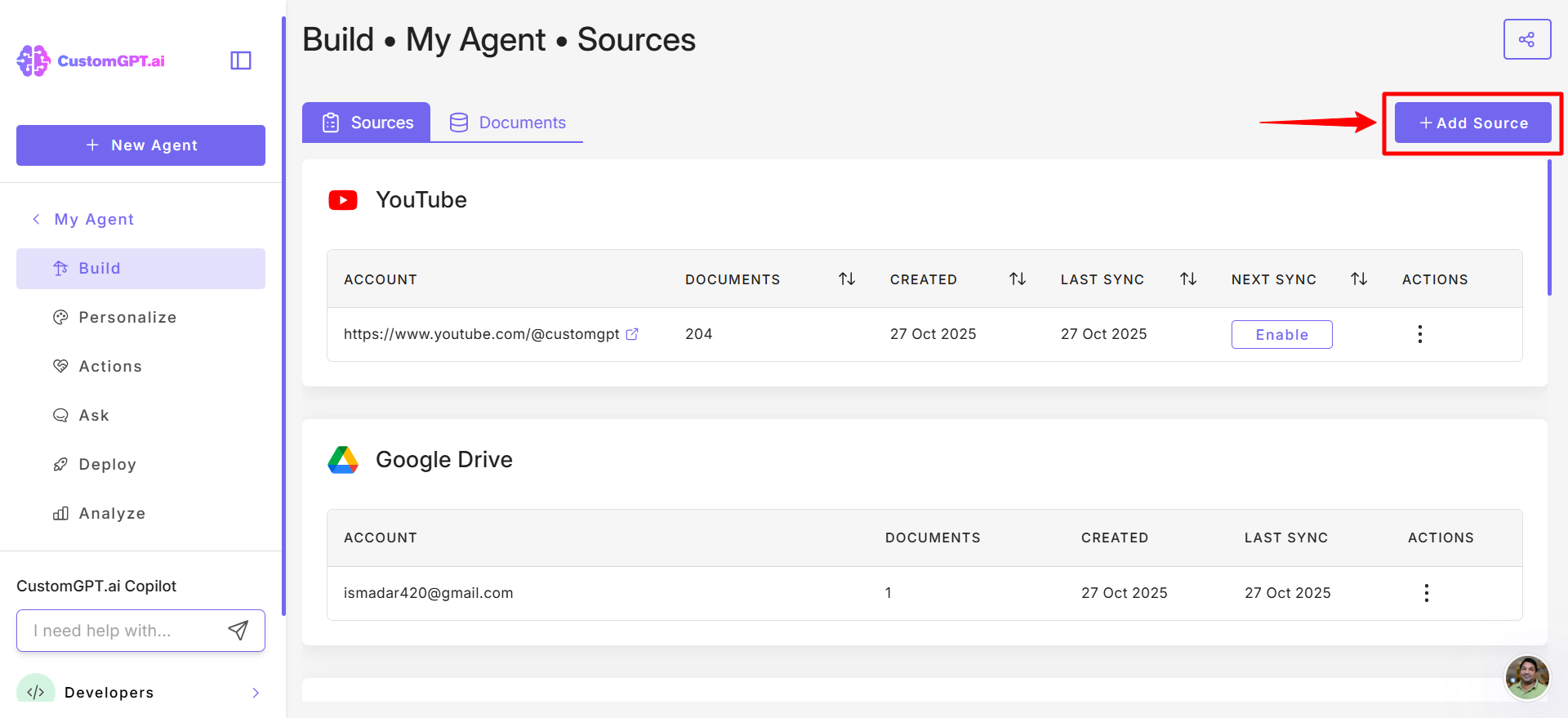Viewport: 1568px width, 718px height.
Task: Click the YouTube section heading
Action: (x=421, y=200)
